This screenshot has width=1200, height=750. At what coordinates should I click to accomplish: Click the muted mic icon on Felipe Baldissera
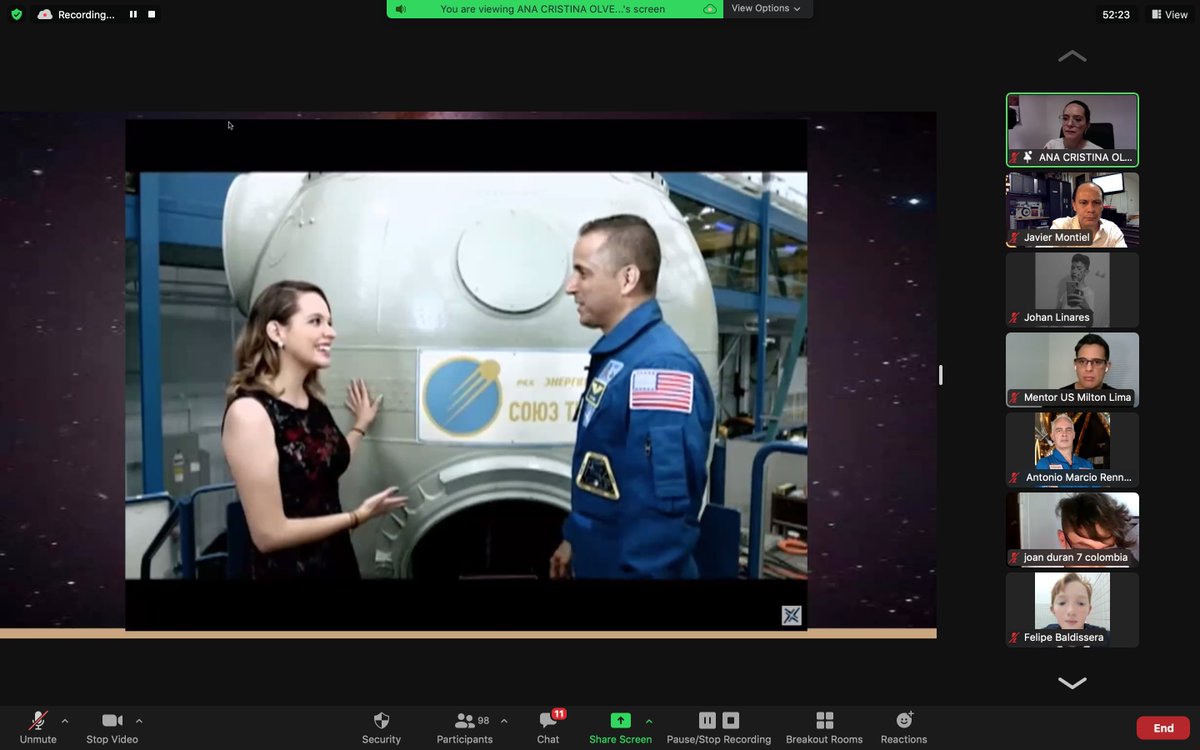1015,638
